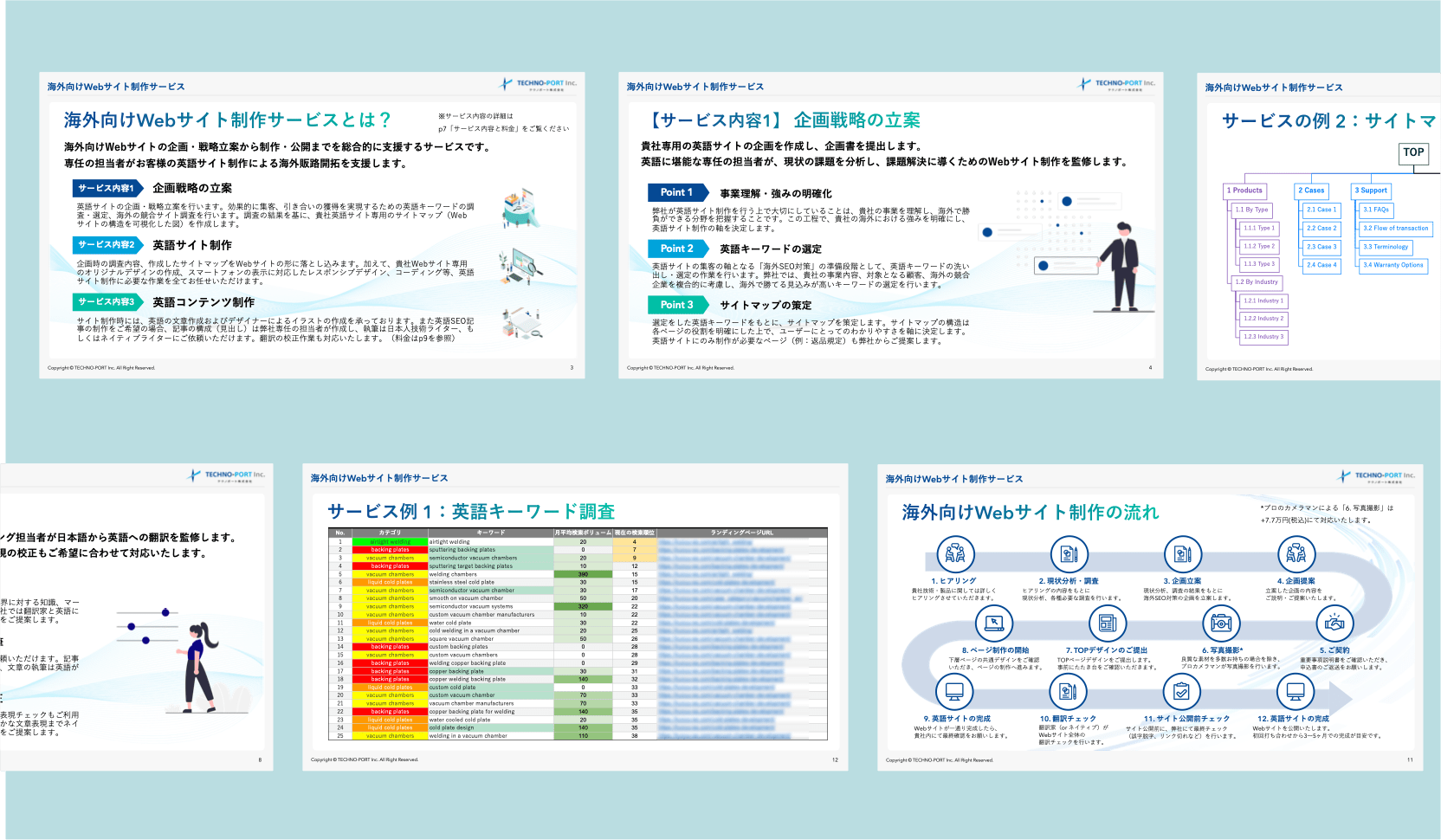Click the 2.3 Case 3 sitemap box
Viewport: 1441px width, 840px height.
tap(1321, 247)
